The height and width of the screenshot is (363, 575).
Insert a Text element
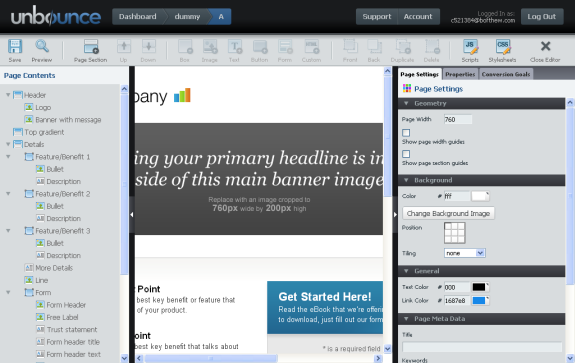point(234,51)
